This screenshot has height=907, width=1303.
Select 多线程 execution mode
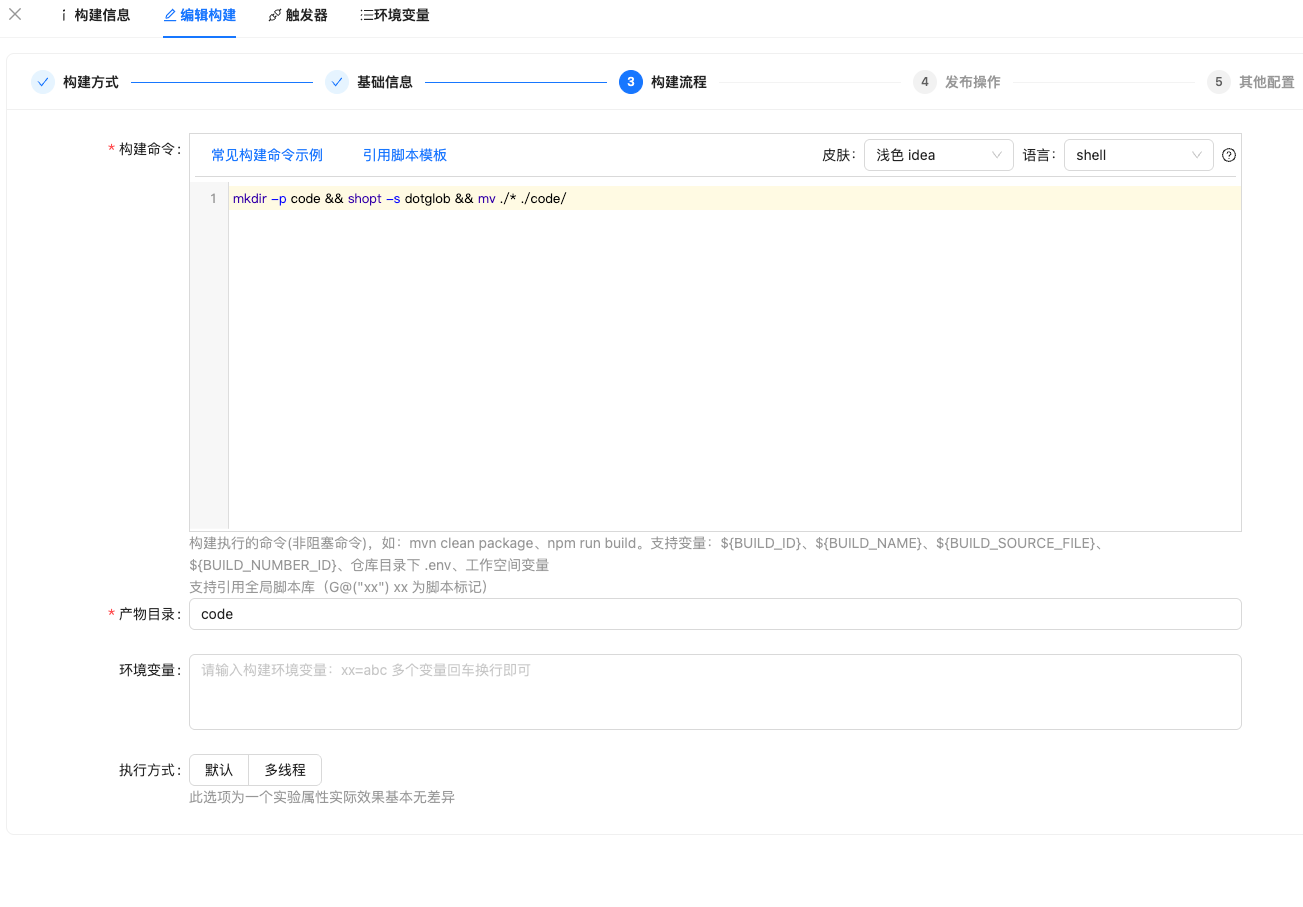[x=285, y=770]
